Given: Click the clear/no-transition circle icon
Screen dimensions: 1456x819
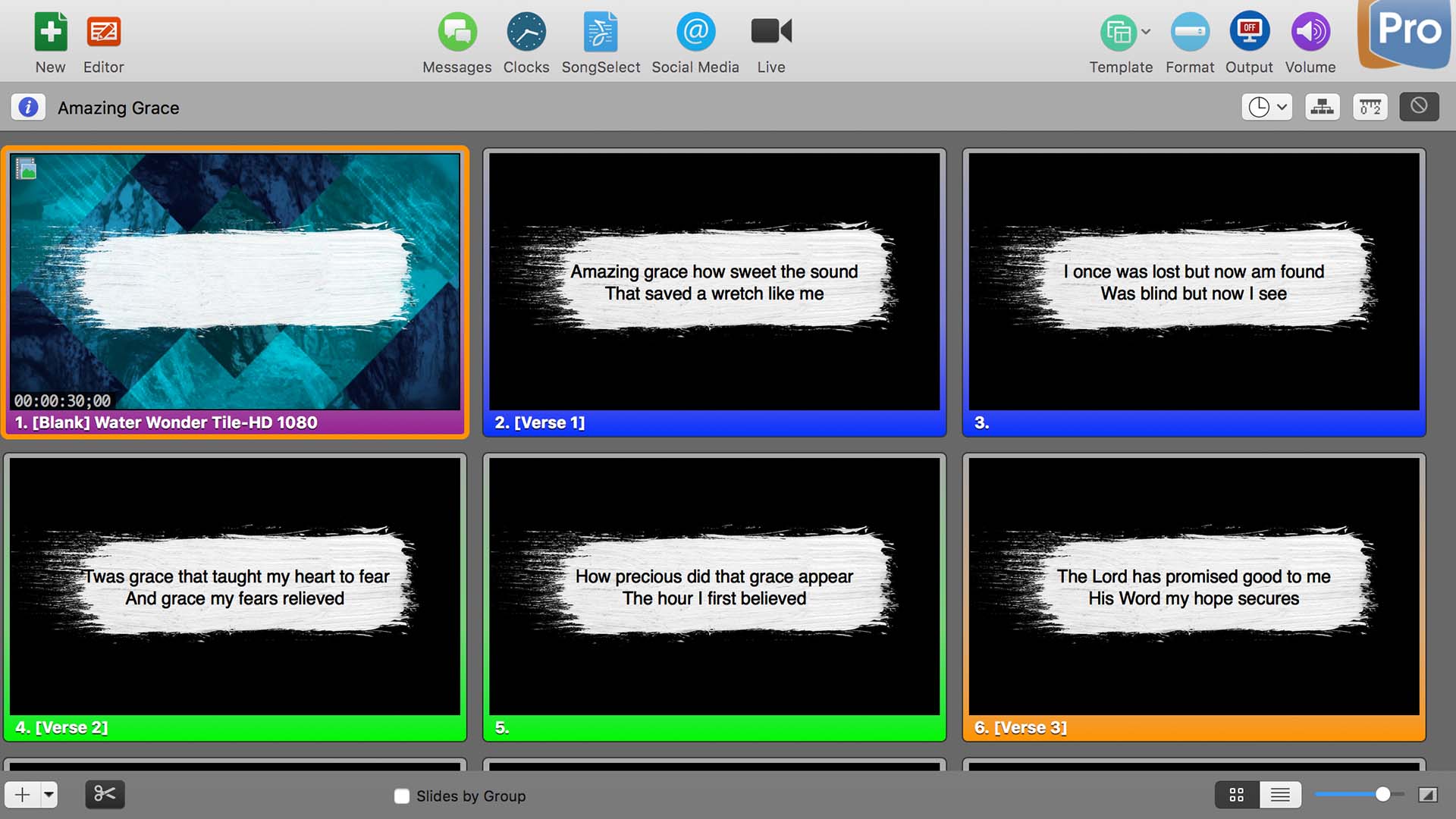Looking at the screenshot, I should [x=1419, y=107].
